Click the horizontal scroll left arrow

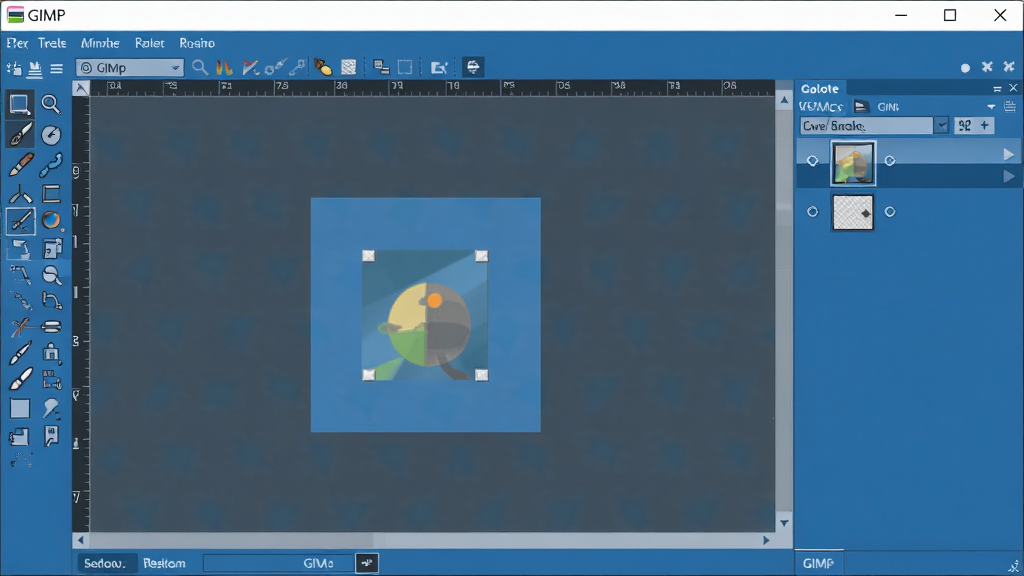[81, 541]
